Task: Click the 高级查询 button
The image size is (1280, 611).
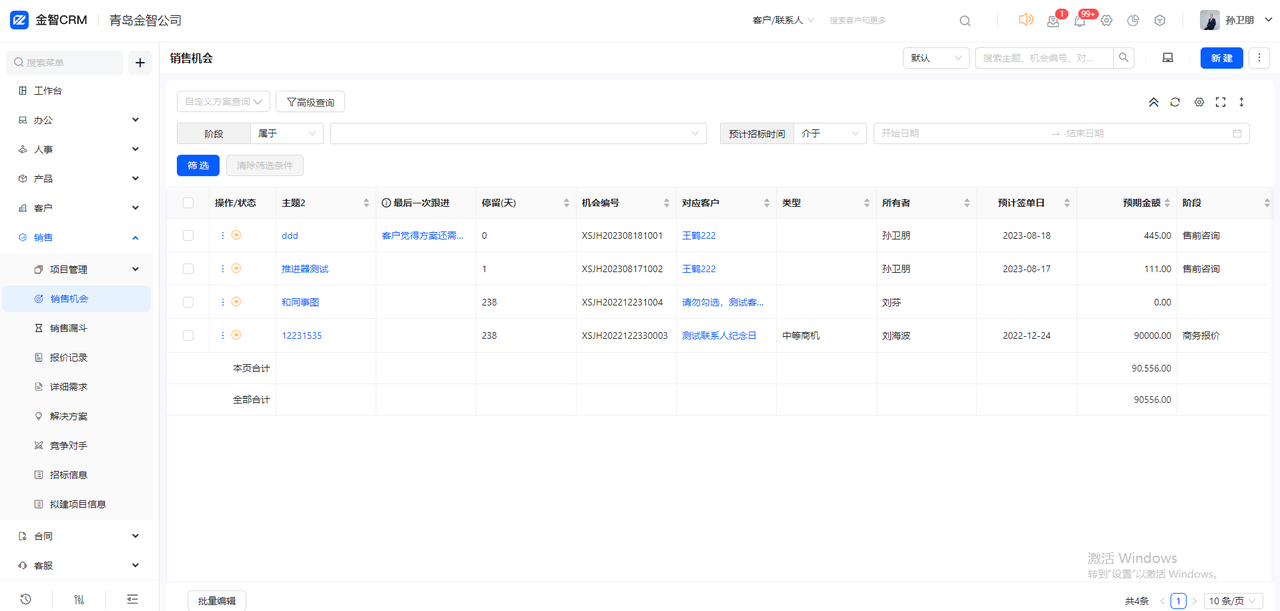Action: point(310,101)
